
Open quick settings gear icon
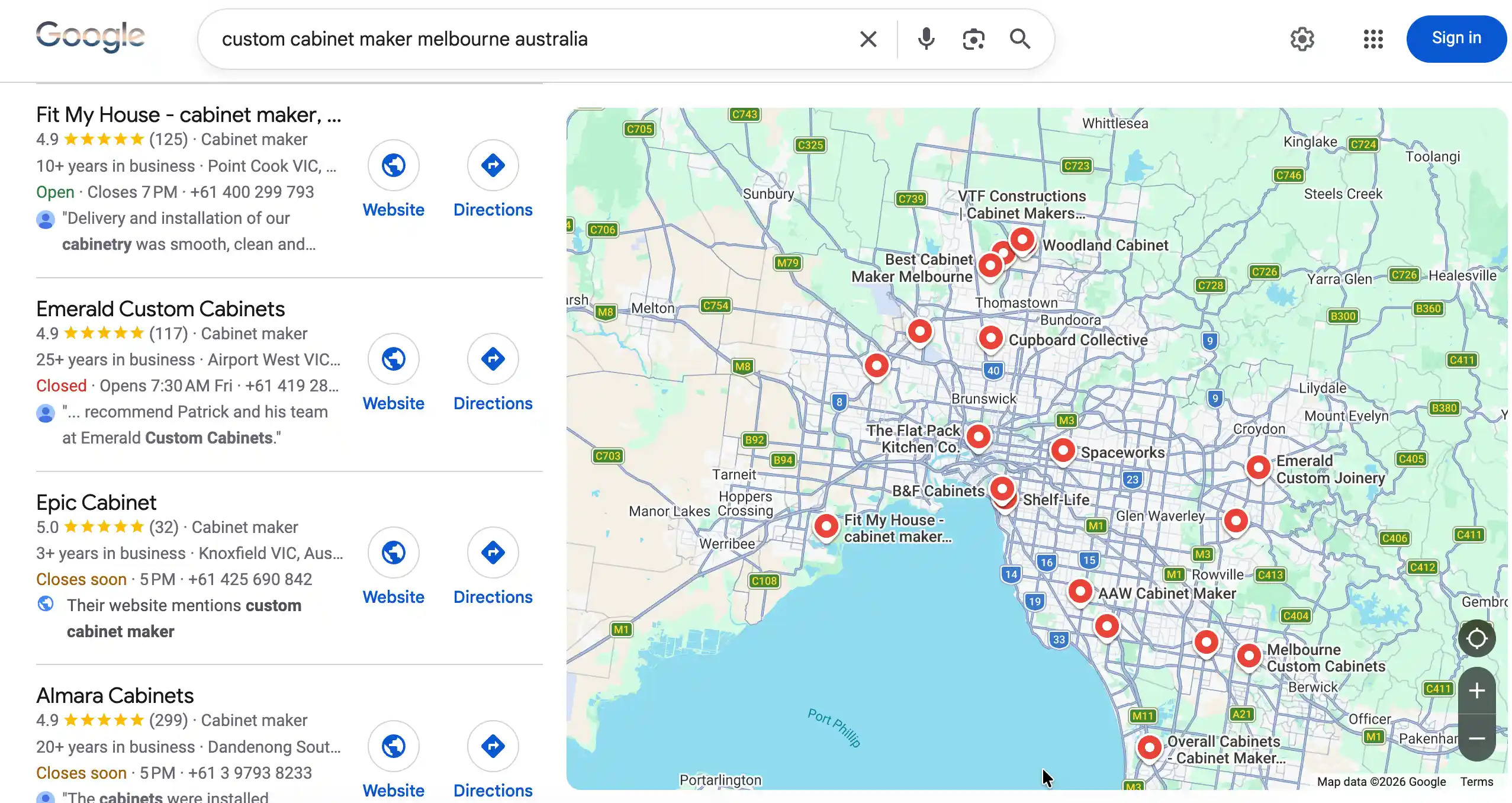[1302, 39]
